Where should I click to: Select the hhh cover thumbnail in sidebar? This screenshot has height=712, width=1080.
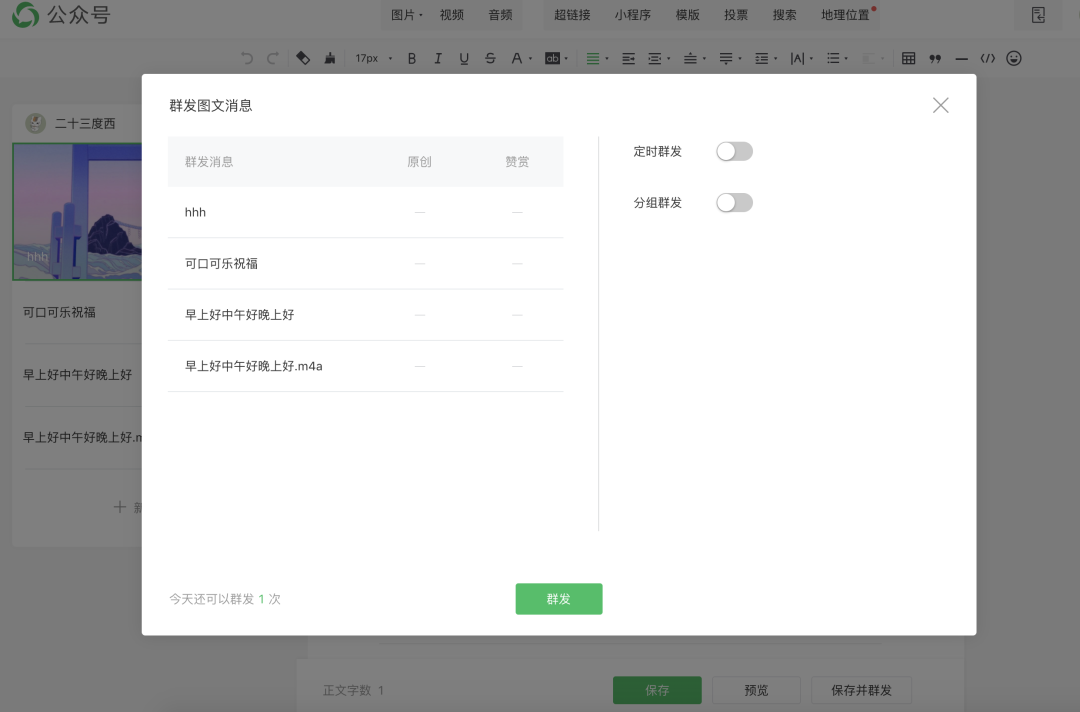[x=77, y=211]
